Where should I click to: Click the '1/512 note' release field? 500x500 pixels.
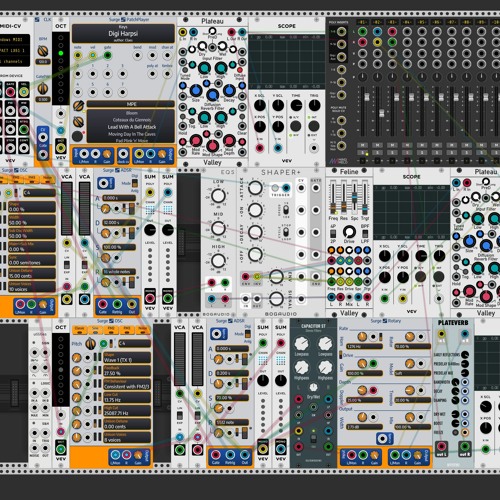(232, 422)
